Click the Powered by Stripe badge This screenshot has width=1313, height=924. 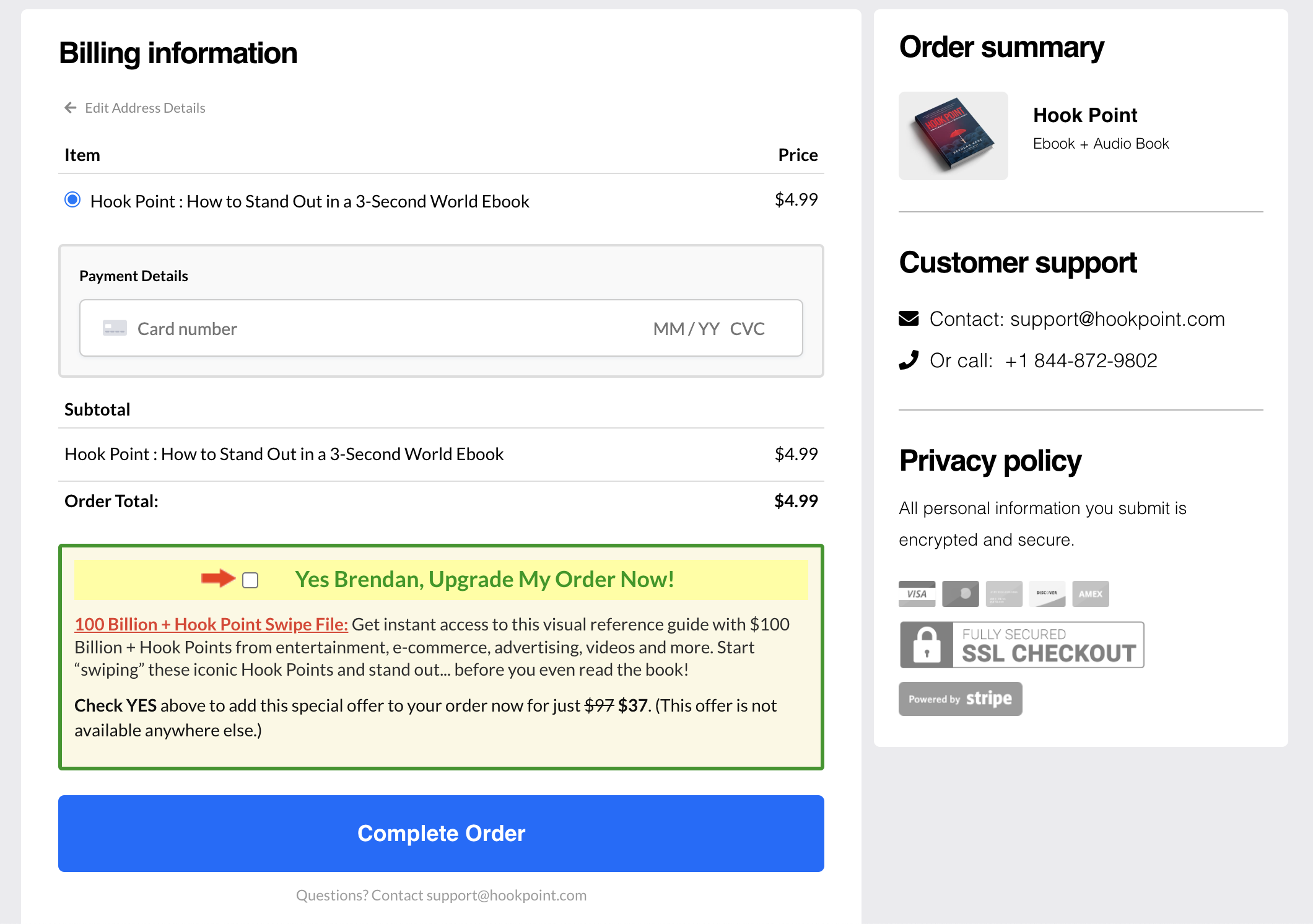click(x=960, y=699)
